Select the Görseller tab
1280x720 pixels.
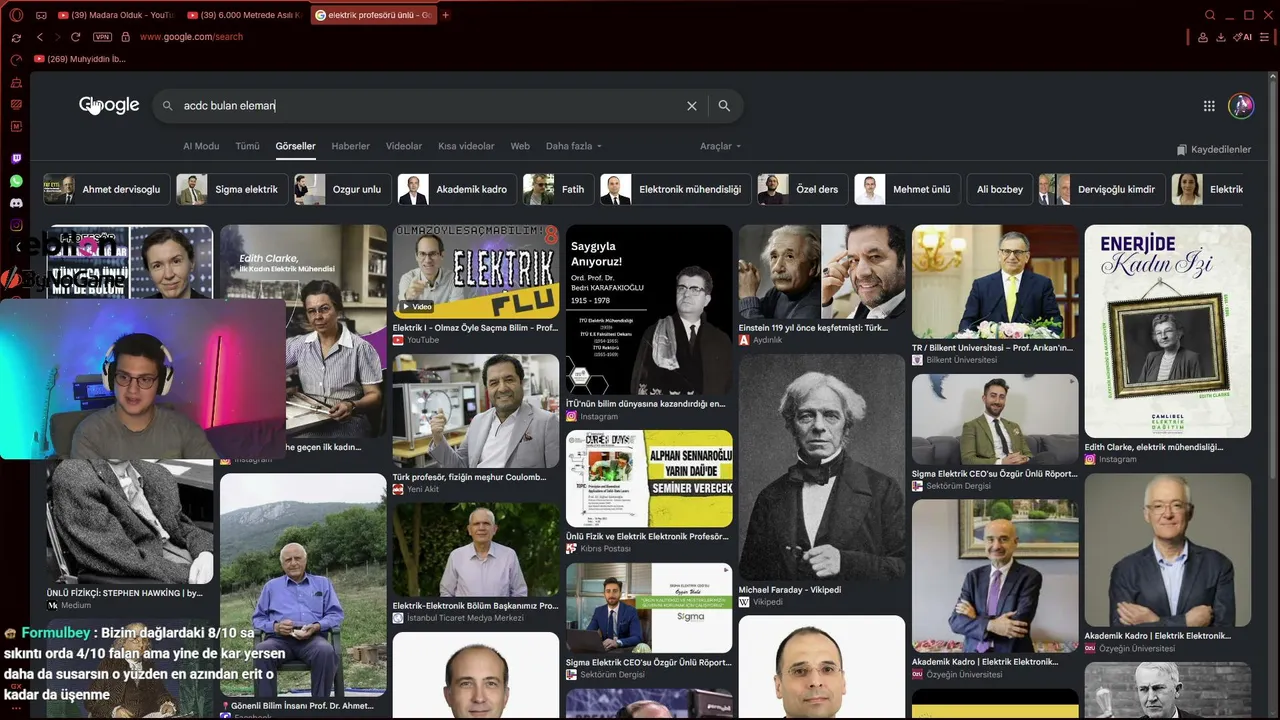(295, 146)
